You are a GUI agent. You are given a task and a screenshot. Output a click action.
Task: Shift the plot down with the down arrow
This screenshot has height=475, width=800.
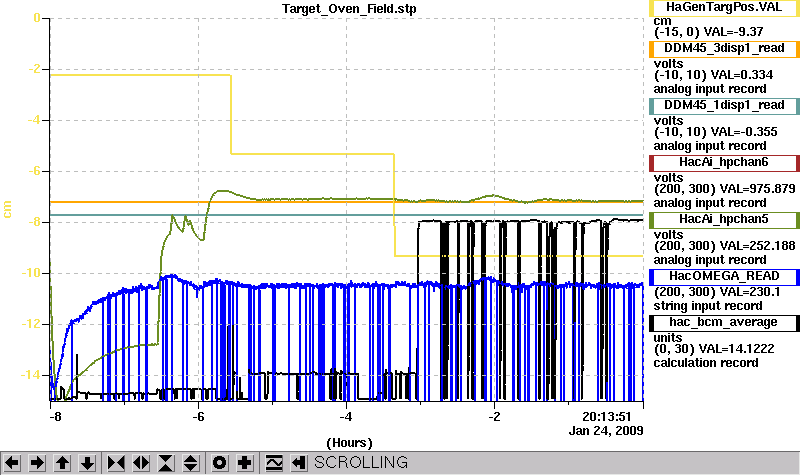pyautogui.click(x=87, y=463)
